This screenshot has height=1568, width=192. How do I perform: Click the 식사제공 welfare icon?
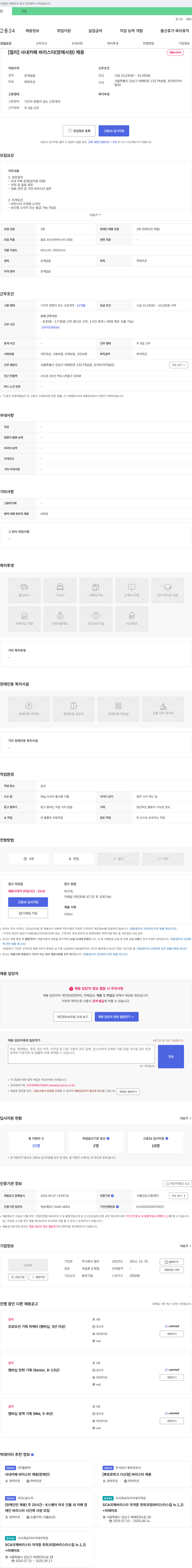[132, 619]
